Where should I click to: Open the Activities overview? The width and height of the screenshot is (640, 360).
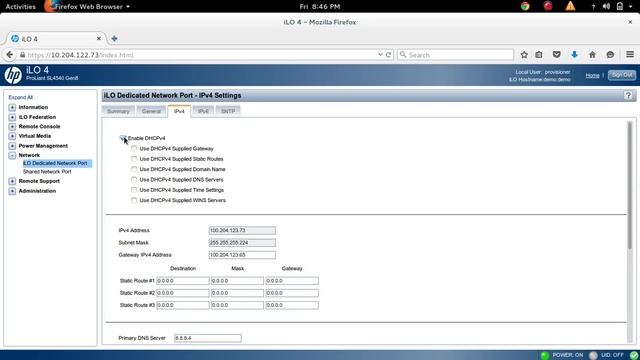[20, 7]
